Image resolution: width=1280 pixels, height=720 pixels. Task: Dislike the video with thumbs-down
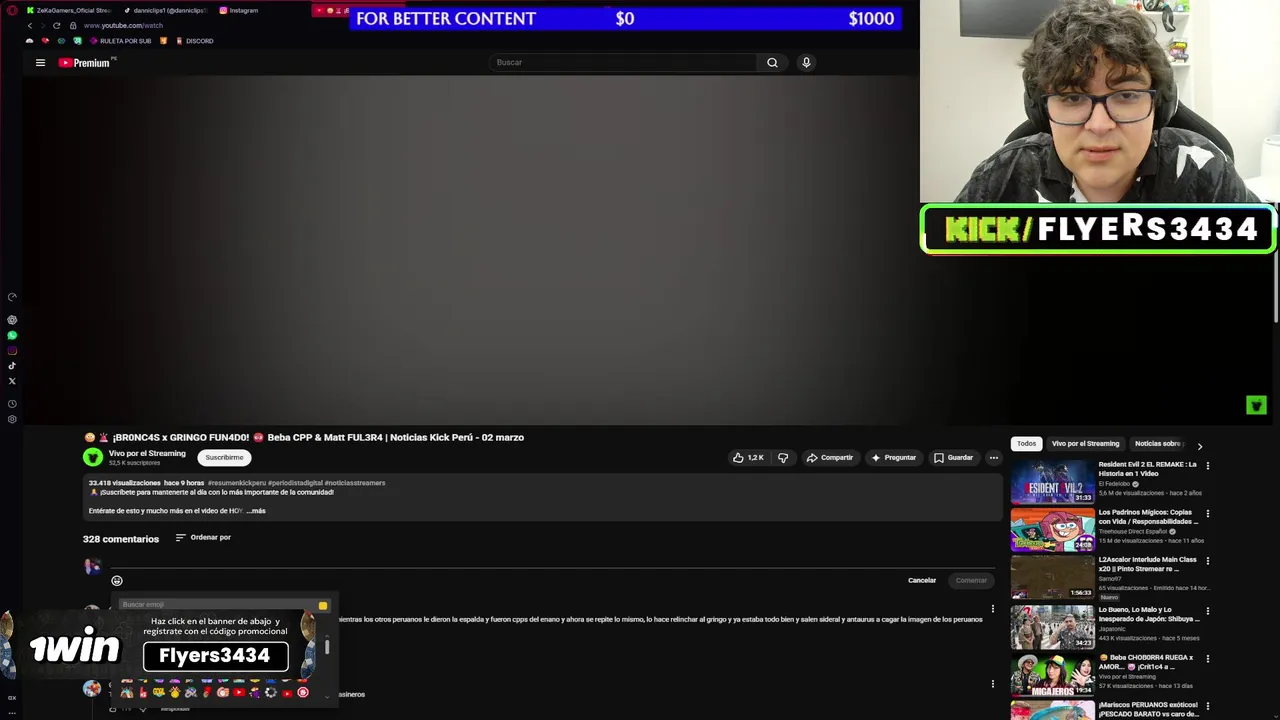783,458
